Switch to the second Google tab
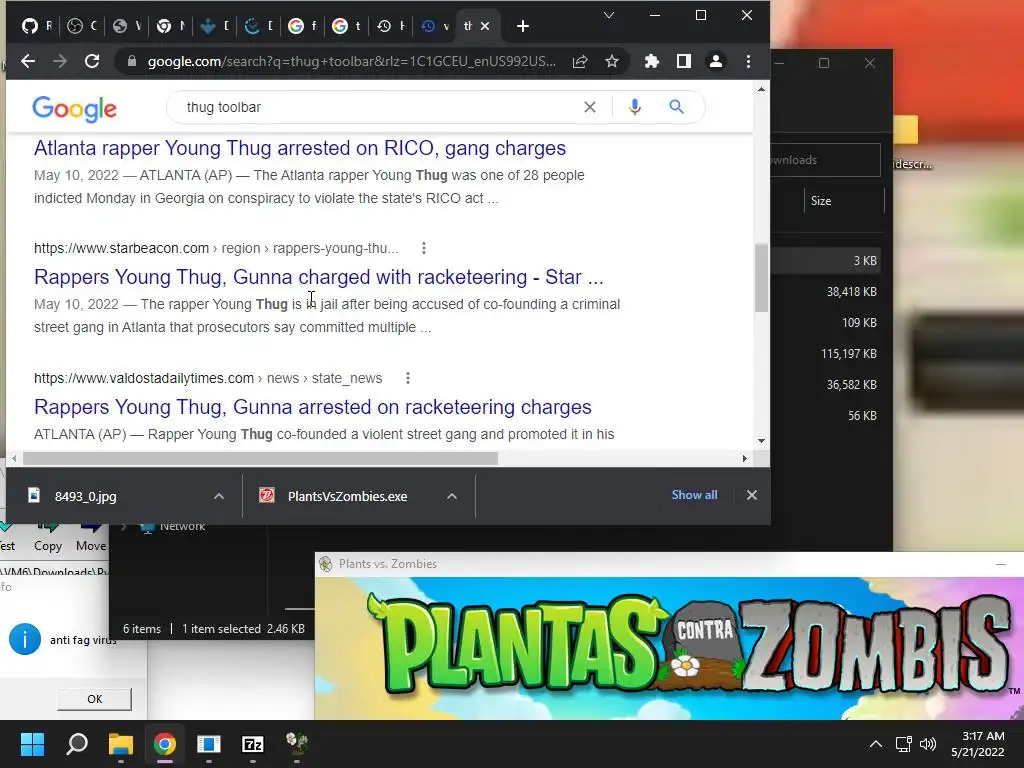This screenshot has height=768, width=1024. point(346,26)
